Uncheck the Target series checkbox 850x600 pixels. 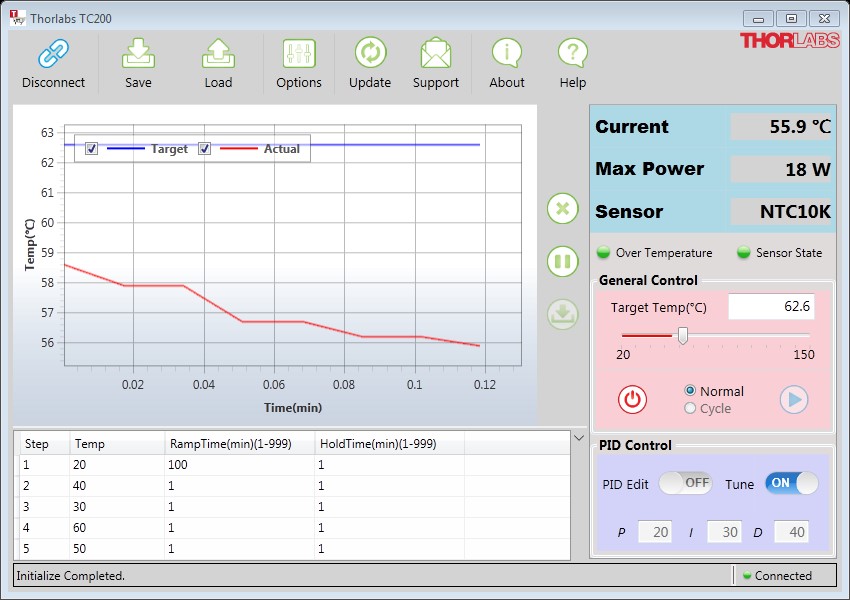coord(92,149)
